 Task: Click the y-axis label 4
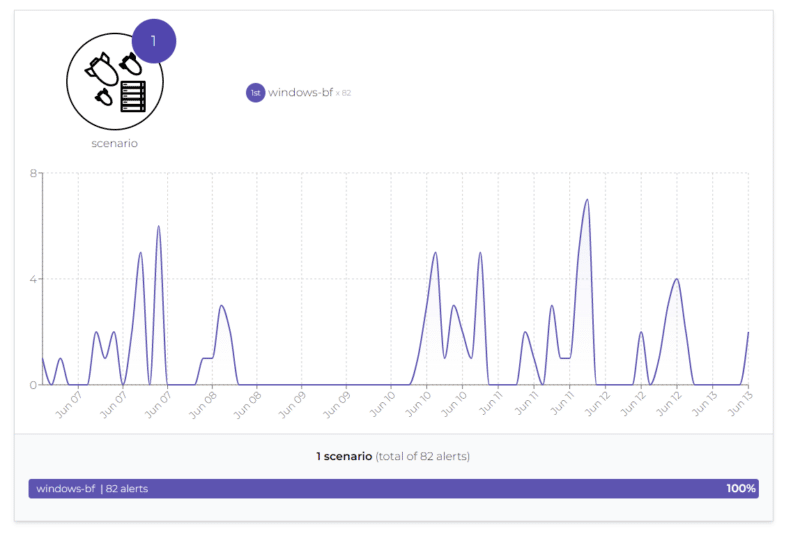34,279
